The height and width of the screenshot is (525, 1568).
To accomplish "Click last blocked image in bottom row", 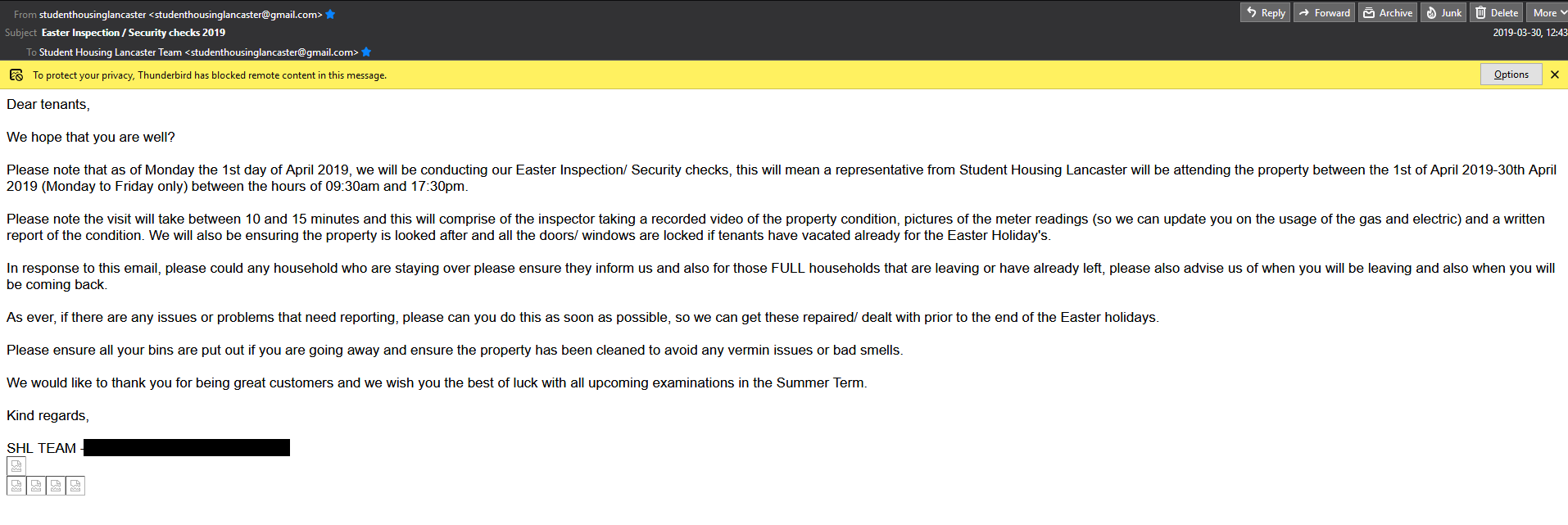I will click(75, 486).
